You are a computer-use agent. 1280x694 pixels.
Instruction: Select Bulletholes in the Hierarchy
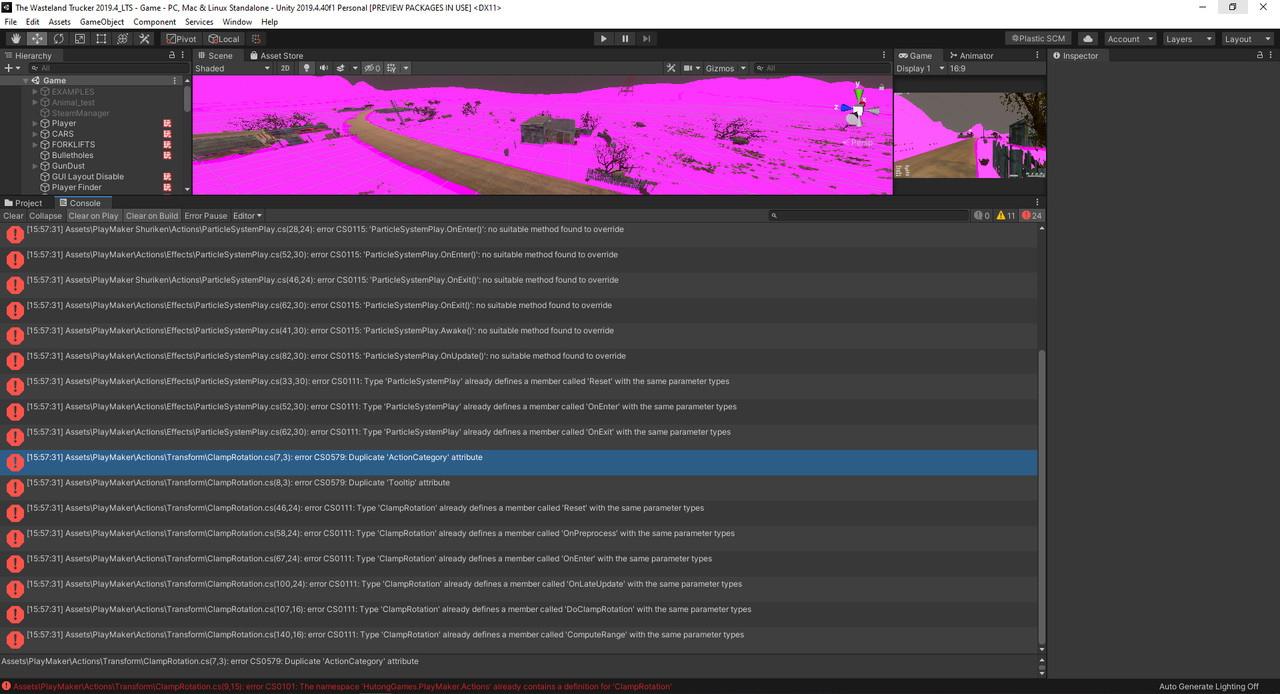[72, 155]
